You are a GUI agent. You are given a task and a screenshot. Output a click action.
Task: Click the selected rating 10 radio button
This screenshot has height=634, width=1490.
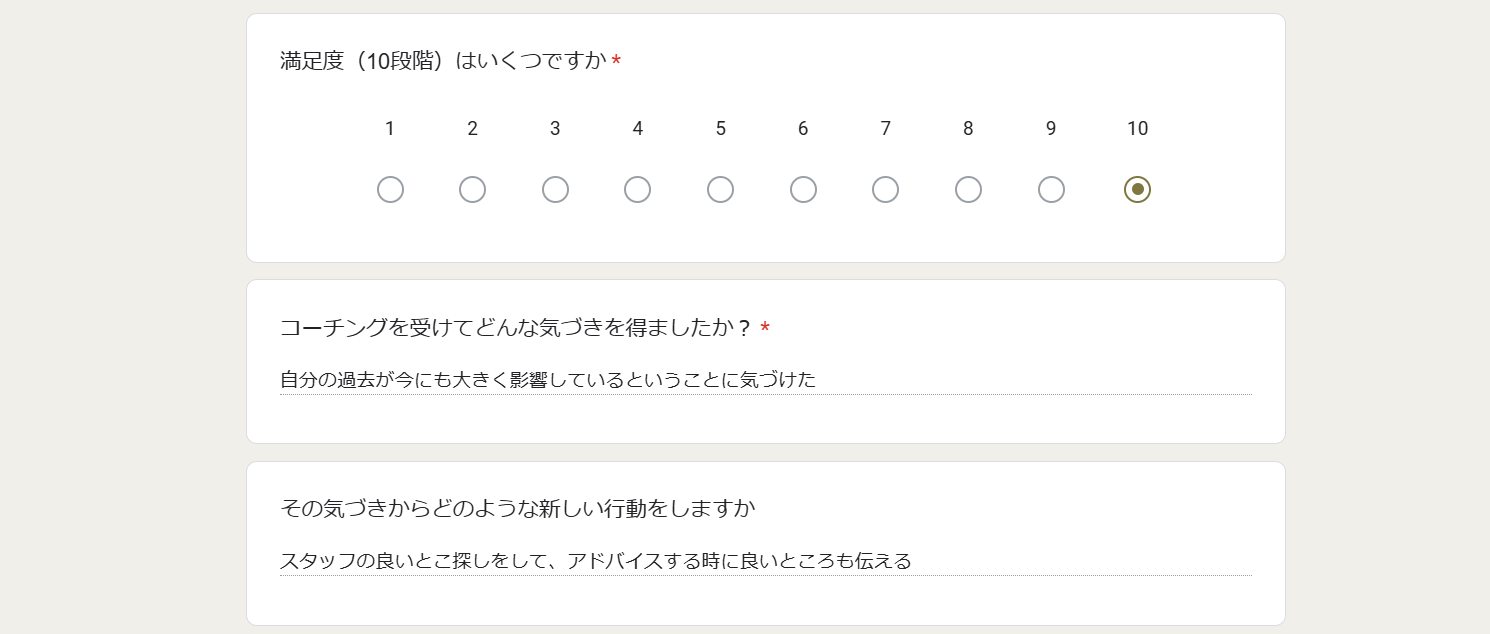tap(1137, 189)
